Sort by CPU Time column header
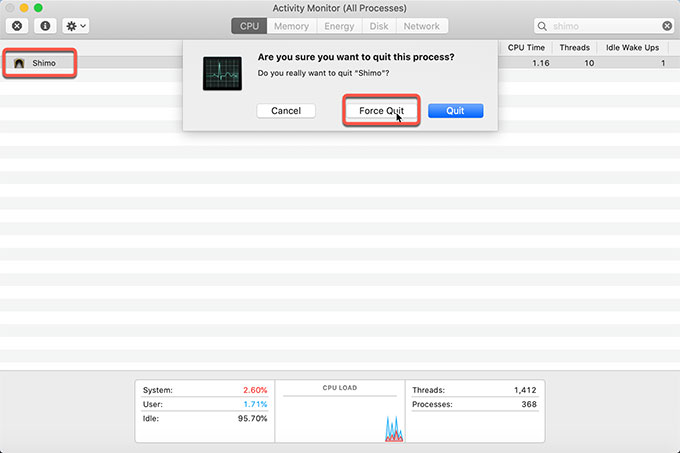This screenshot has width=680, height=453. 526,47
